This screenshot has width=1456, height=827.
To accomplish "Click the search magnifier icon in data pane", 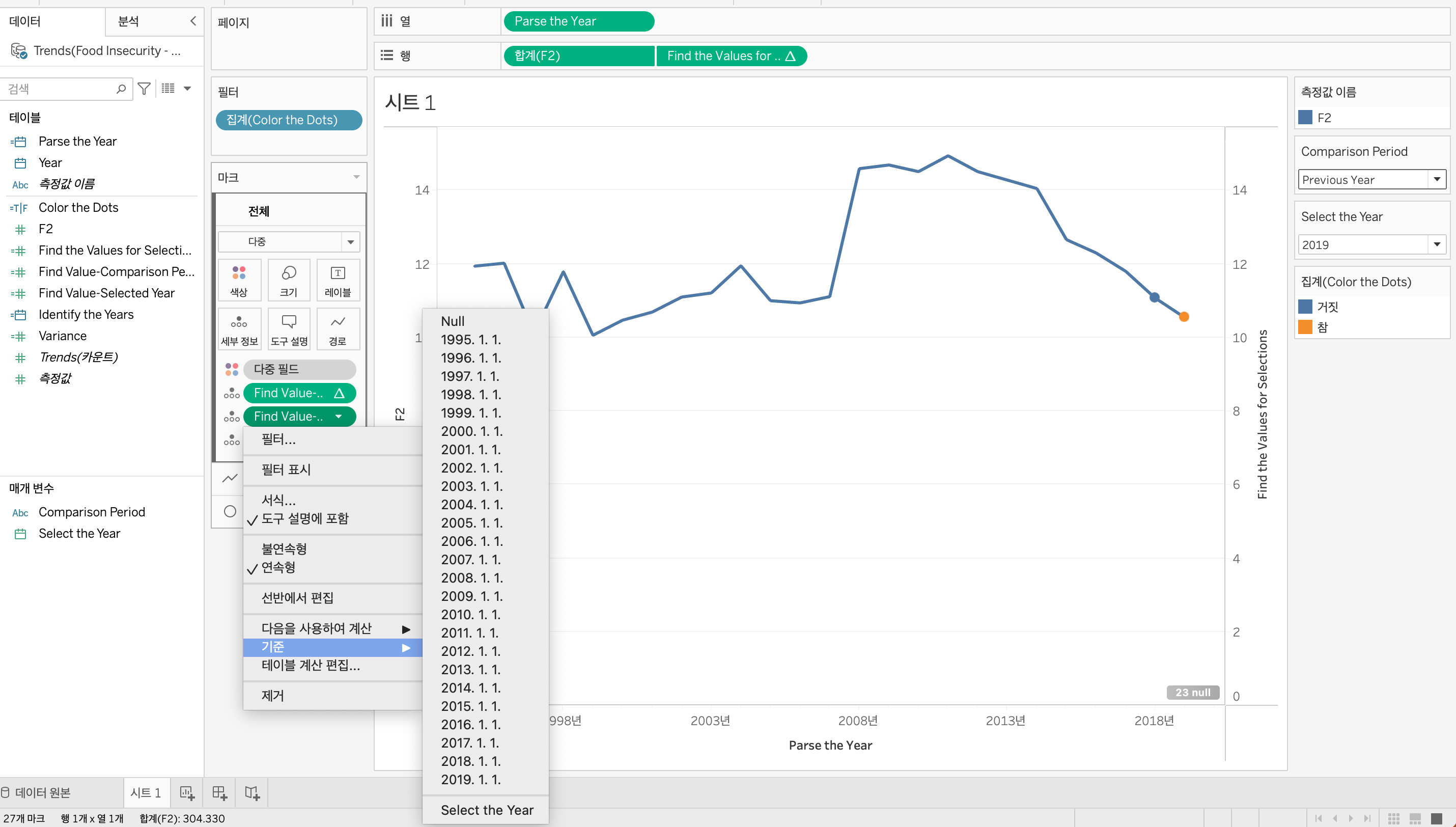I will [x=121, y=89].
